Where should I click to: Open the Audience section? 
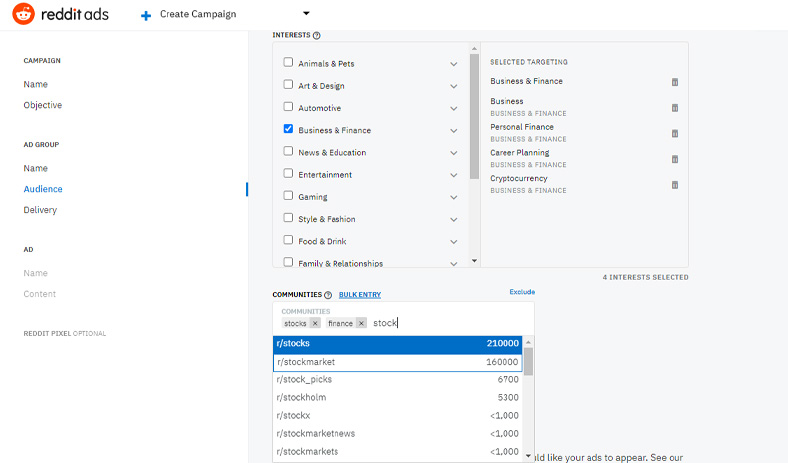43,189
